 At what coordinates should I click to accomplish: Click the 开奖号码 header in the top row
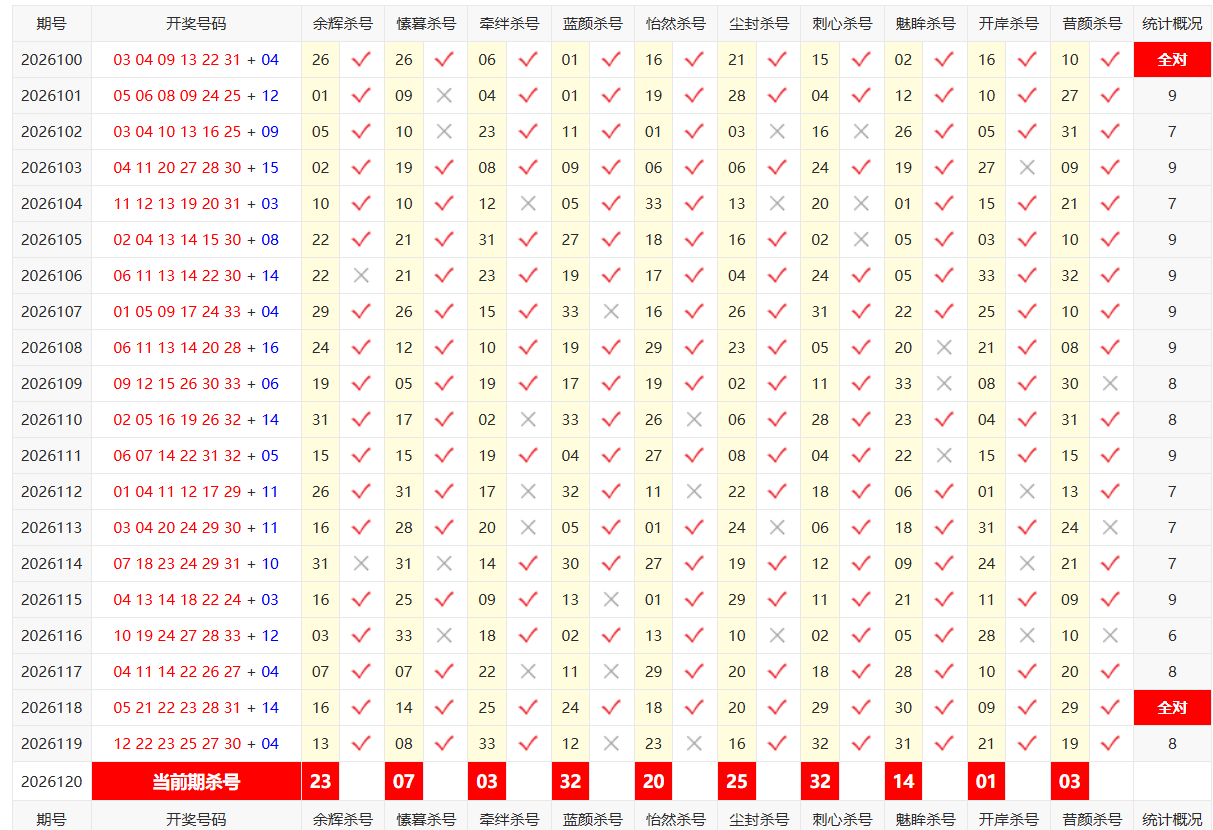click(196, 24)
